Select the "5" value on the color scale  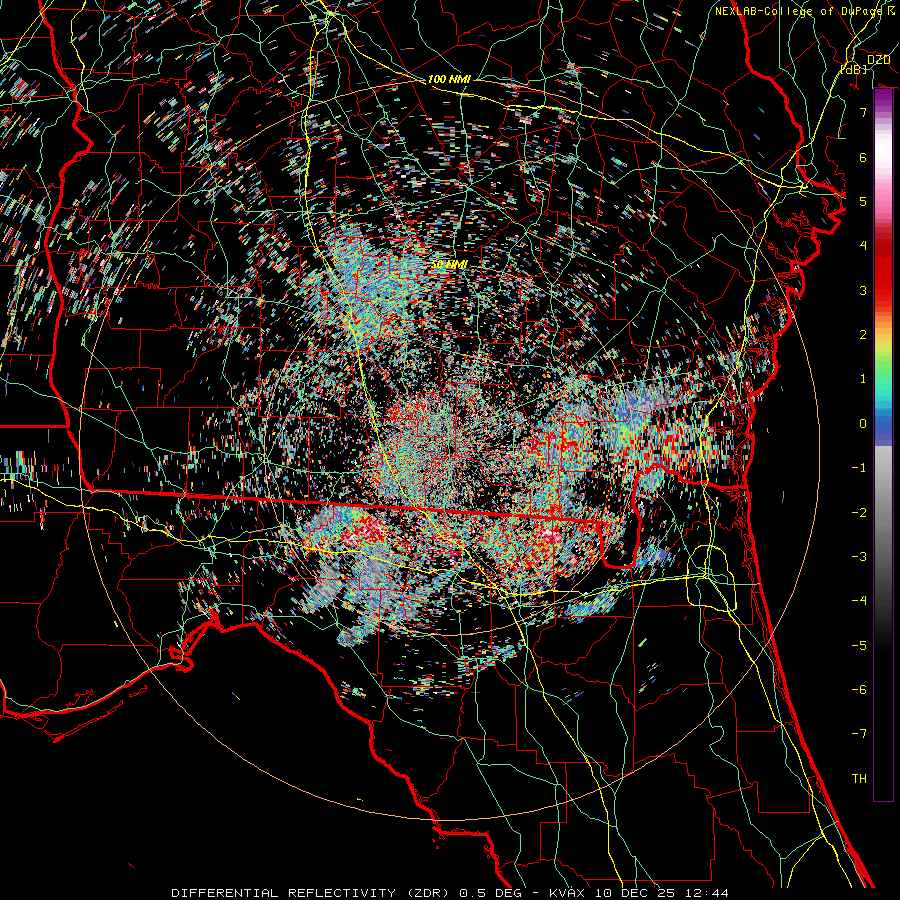[x=863, y=201]
